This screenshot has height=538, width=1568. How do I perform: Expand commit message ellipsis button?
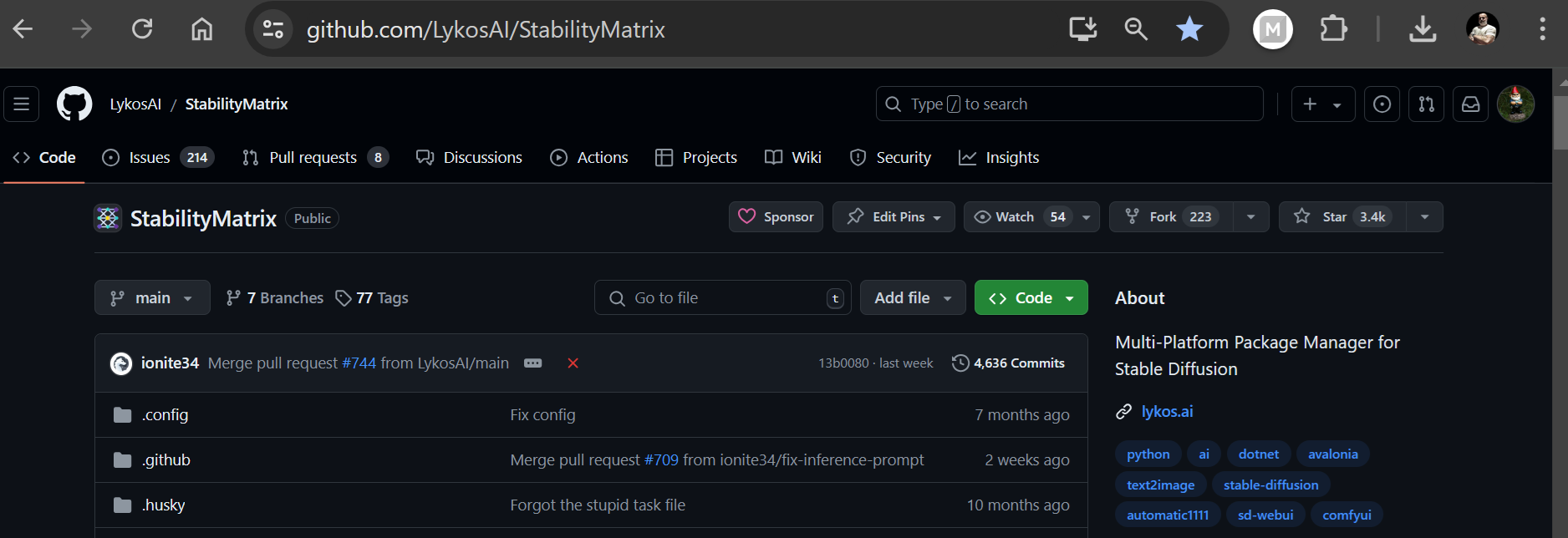533,363
